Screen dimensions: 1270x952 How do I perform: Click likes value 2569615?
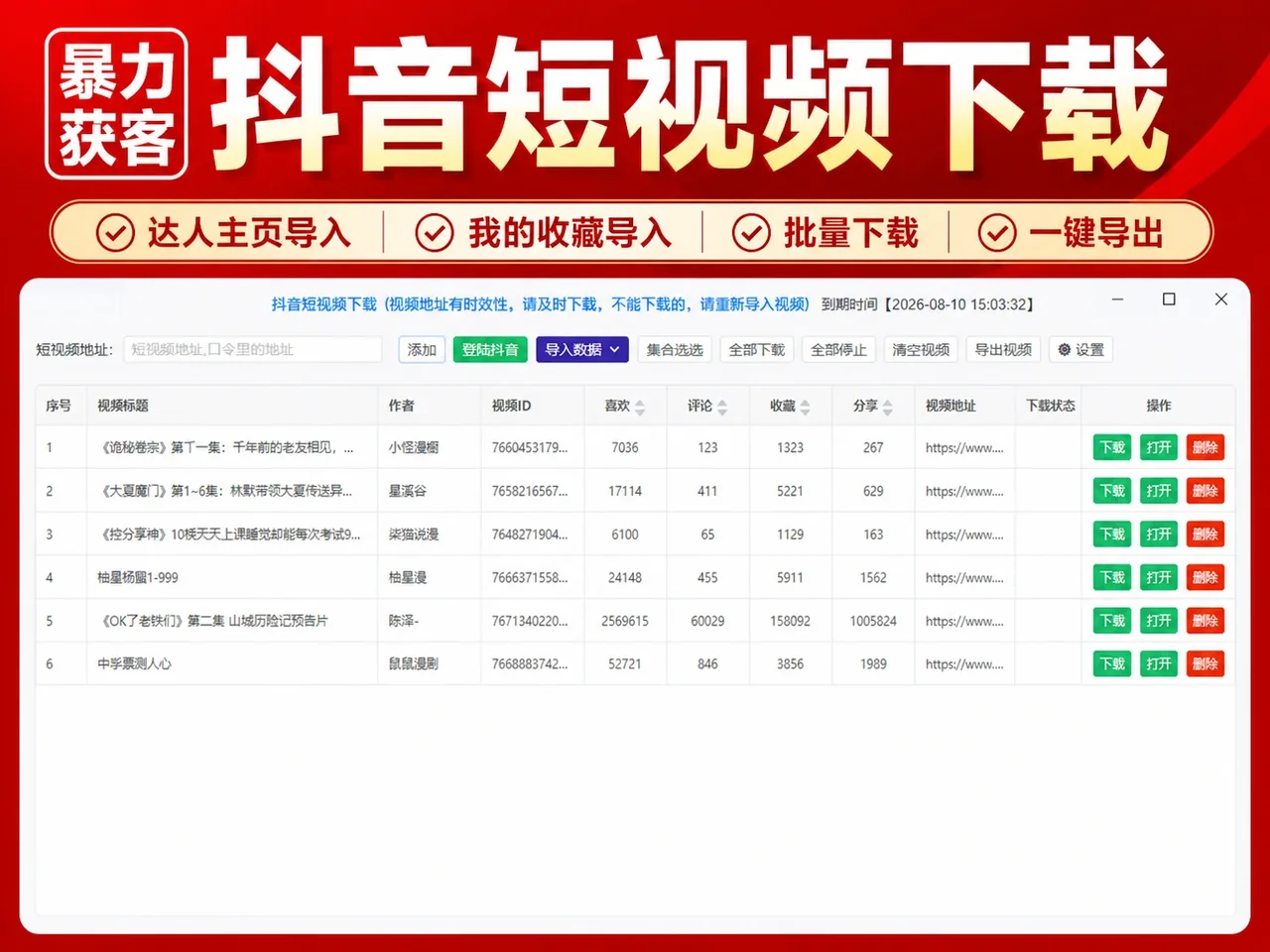pyautogui.click(x=625, y=621)
